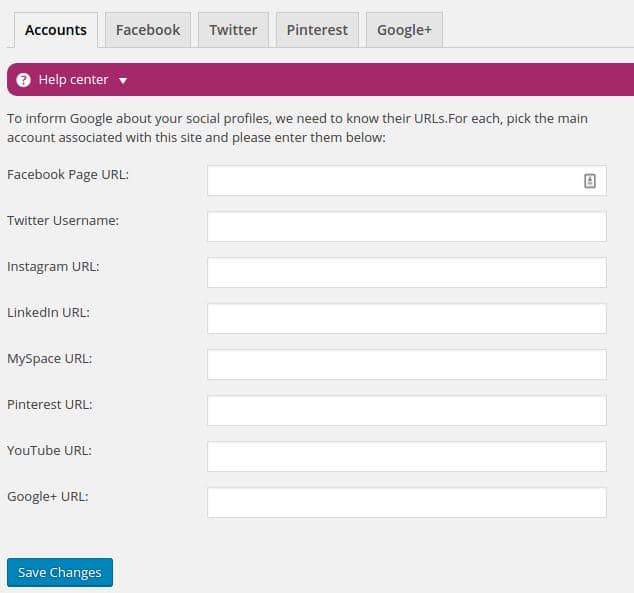The width and height of the screenshot is (634, 593).
Task: Click the Help center question mark icon
Action: (x=23, y=80)
